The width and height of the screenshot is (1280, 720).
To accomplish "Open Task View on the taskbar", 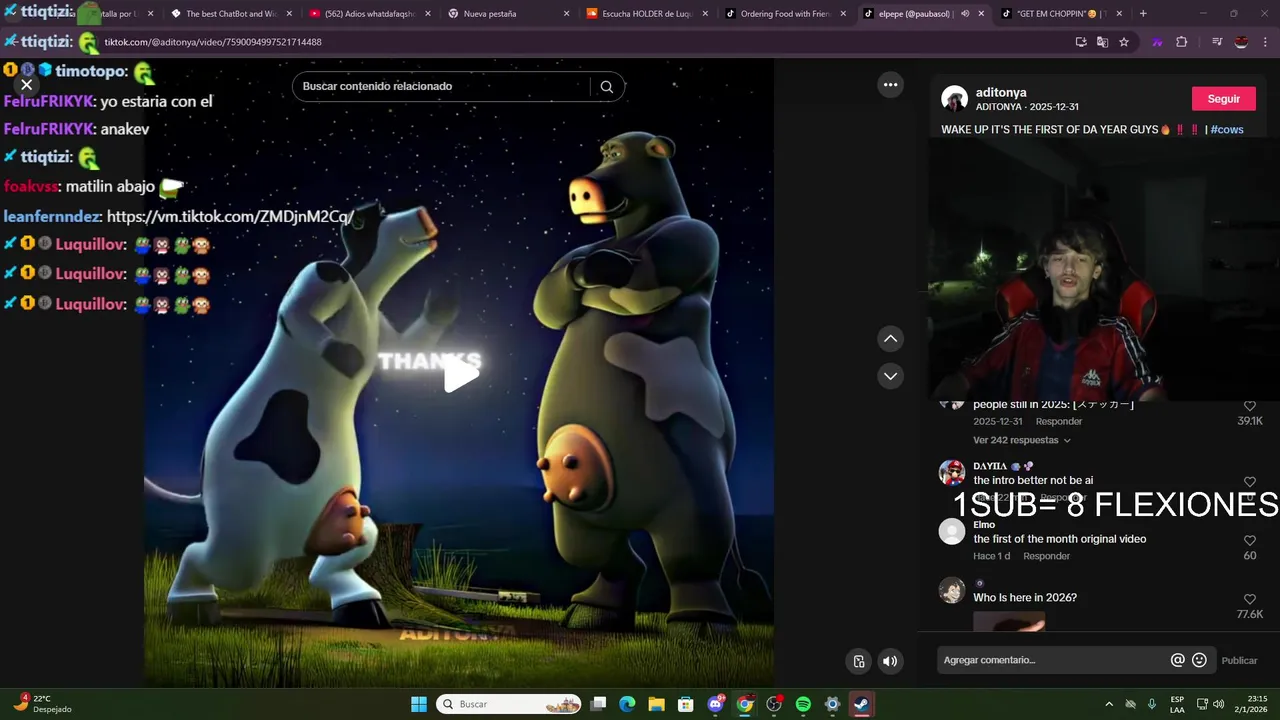I will point(598,704).
